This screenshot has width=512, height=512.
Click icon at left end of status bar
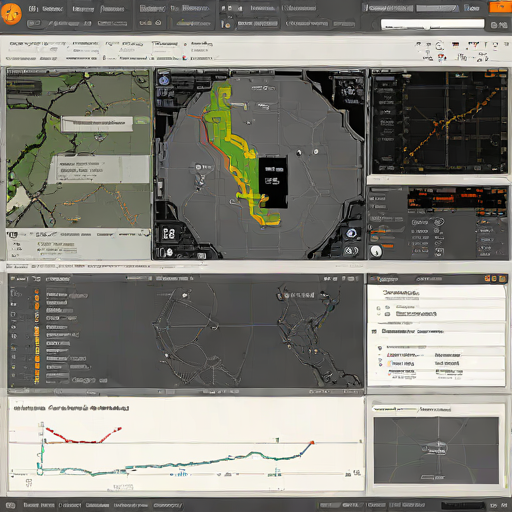(x=11, y=505)
